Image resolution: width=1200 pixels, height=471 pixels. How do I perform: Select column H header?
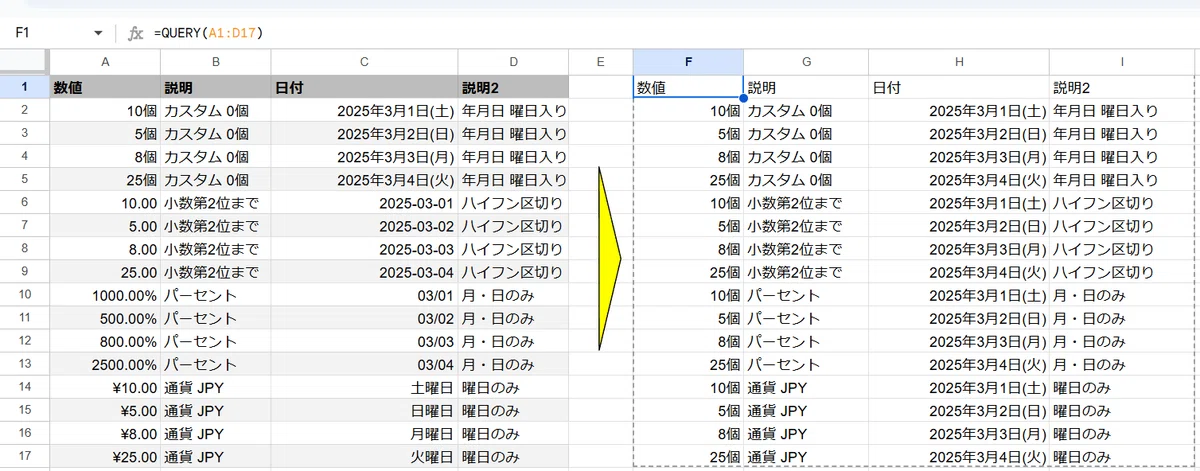[959, 62]
